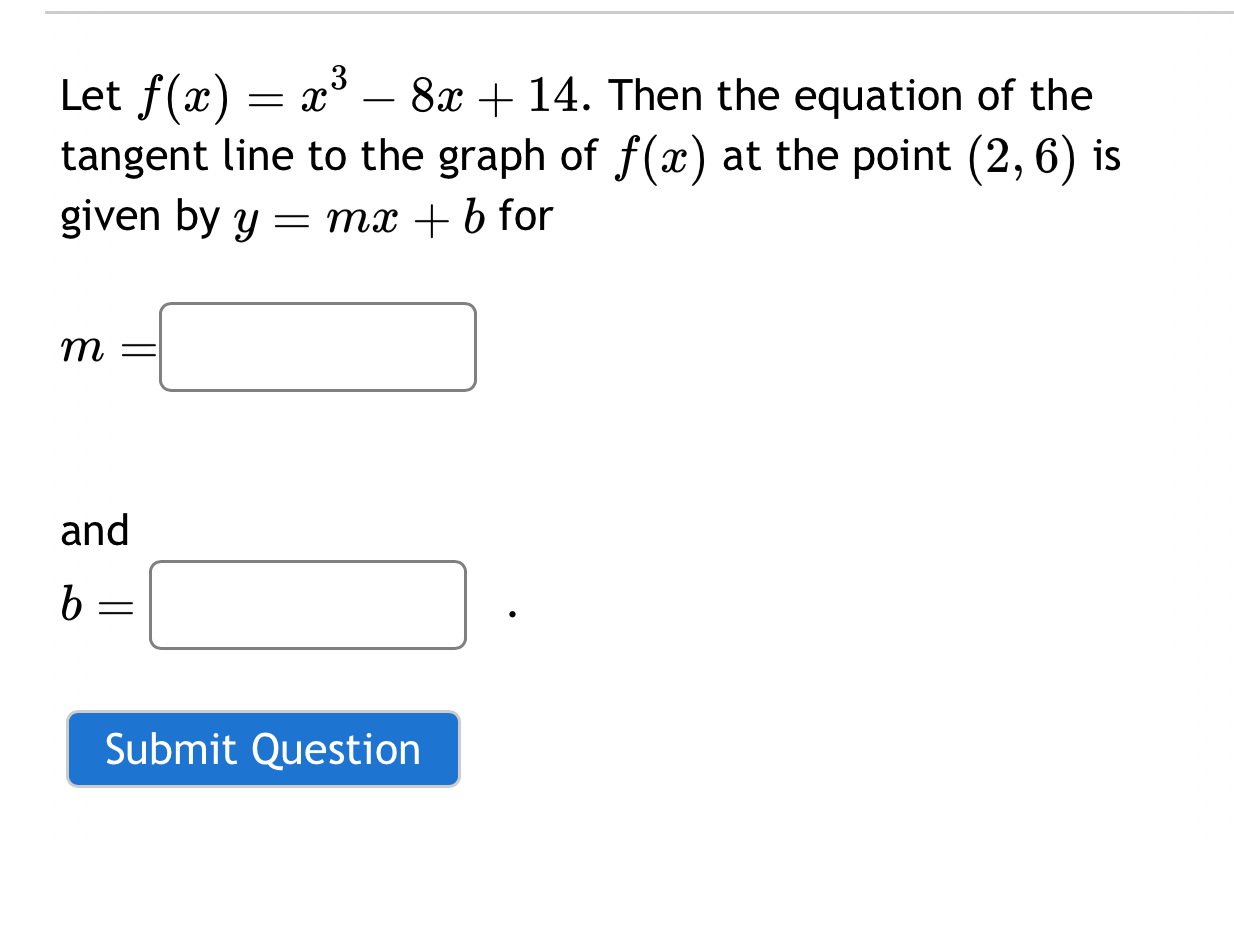Click the blue Submit Question button

(263, 749)
